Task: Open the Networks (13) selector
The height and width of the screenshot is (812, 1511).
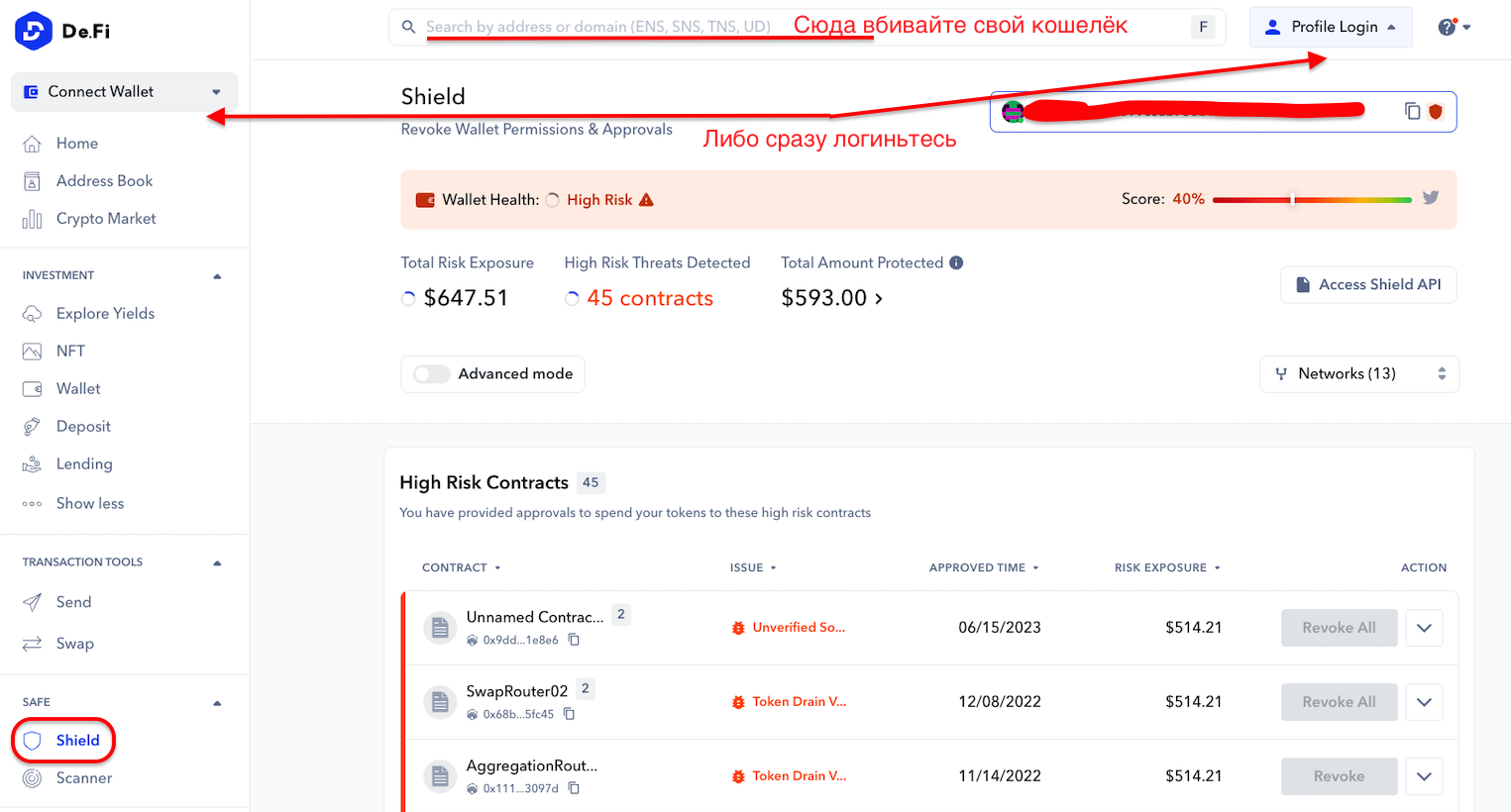Action: 1359,374
